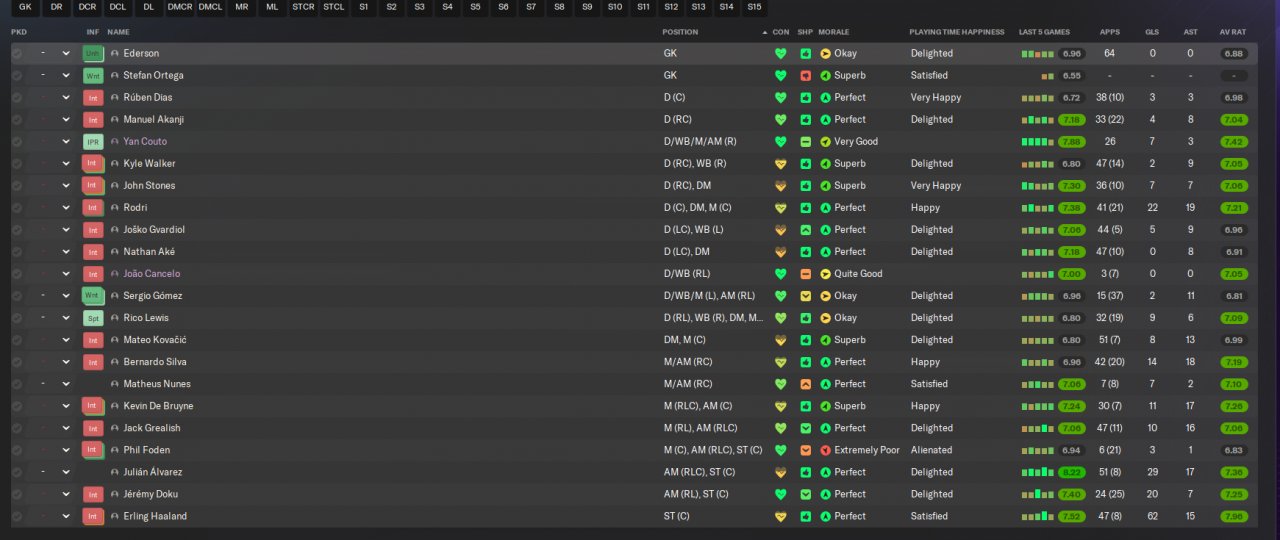The image size is (1280, 540).
Task: Sort by Playing Time Happiness header
Action: [957, 32]
